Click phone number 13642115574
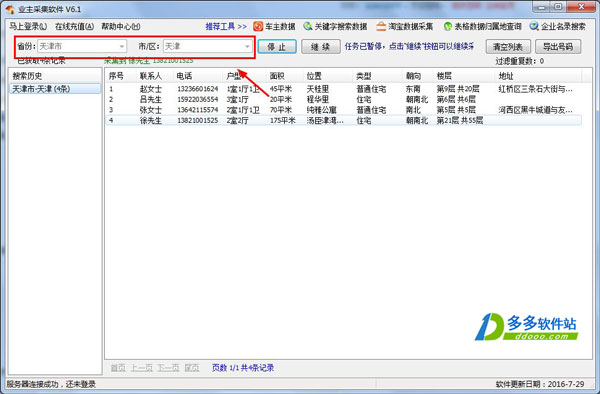The height and width of the screenshot is (394, 600). (x=197, y=110)
